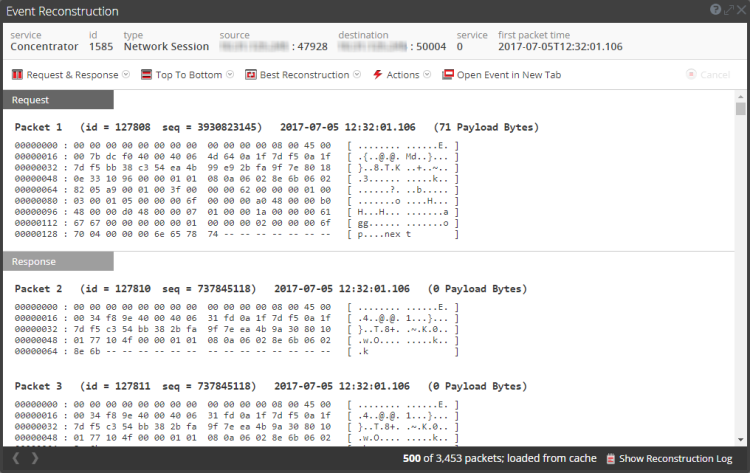Screen dimensions: 750x473
Task: Click the Actions lightning bolt icon
Action: [x=377, y=75]
